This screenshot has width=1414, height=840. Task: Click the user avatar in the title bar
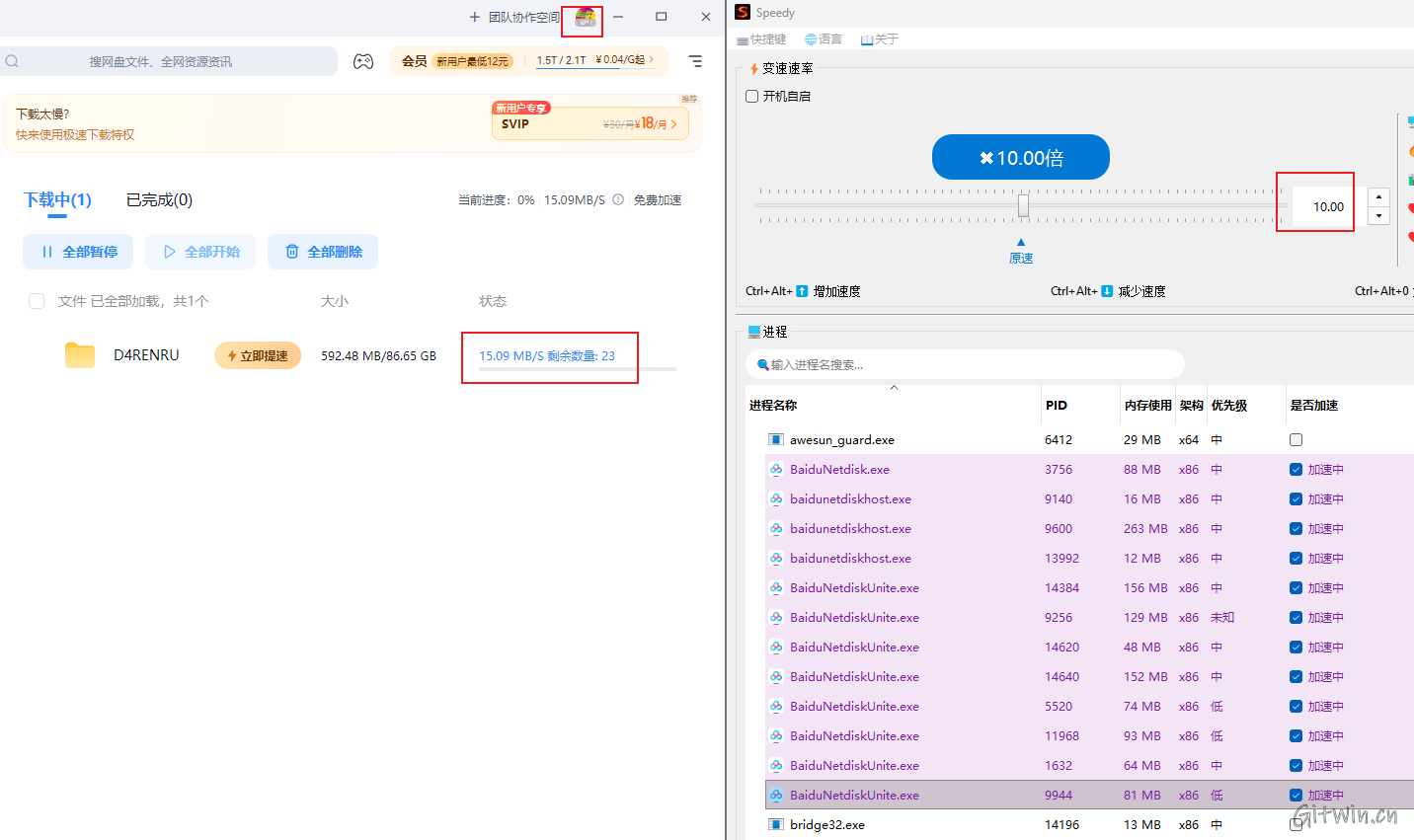pyautogui.click(x=585, y=17)
